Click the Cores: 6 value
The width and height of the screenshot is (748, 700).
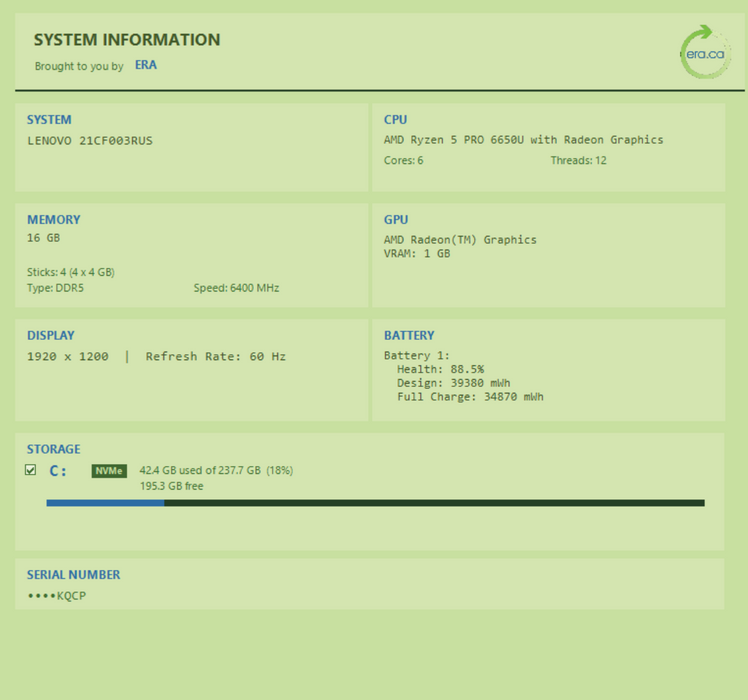coord(404,160)
